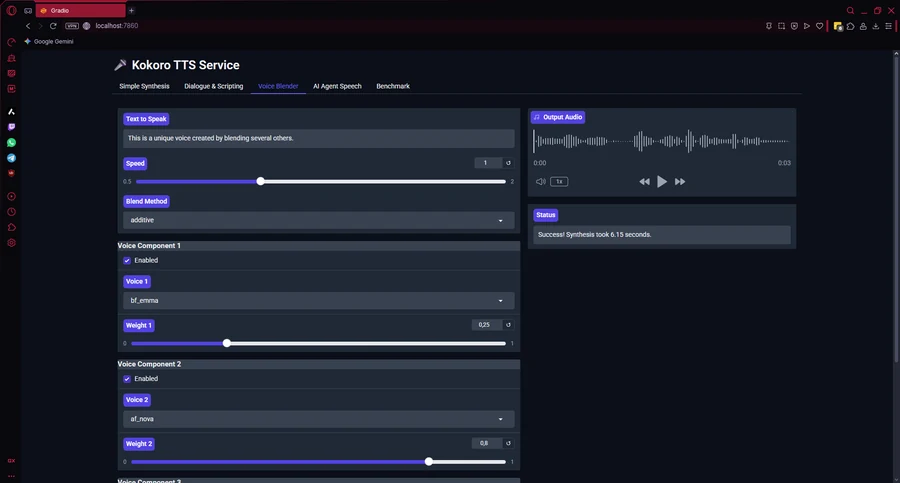
Task: Open Twitch from the browser sidebar
Action: point(12,128)
